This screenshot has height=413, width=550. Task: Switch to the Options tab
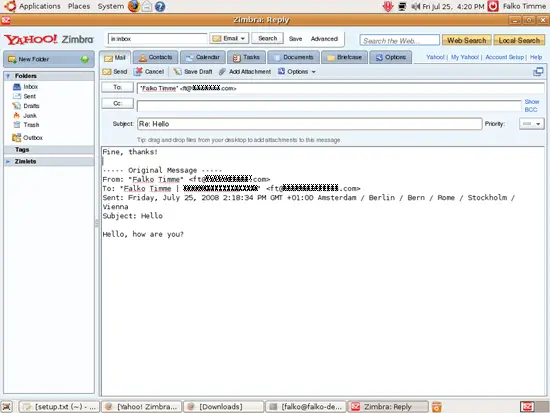click(390, 57)
